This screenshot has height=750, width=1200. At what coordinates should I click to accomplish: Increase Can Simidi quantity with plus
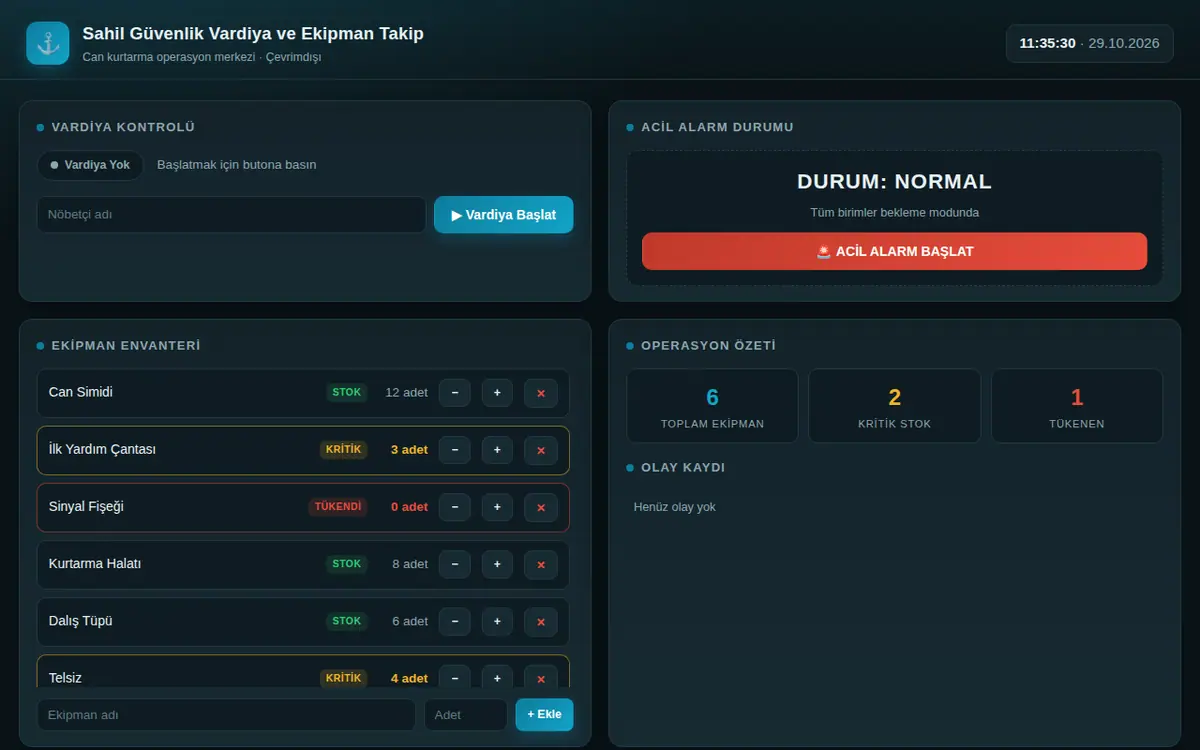497,393
